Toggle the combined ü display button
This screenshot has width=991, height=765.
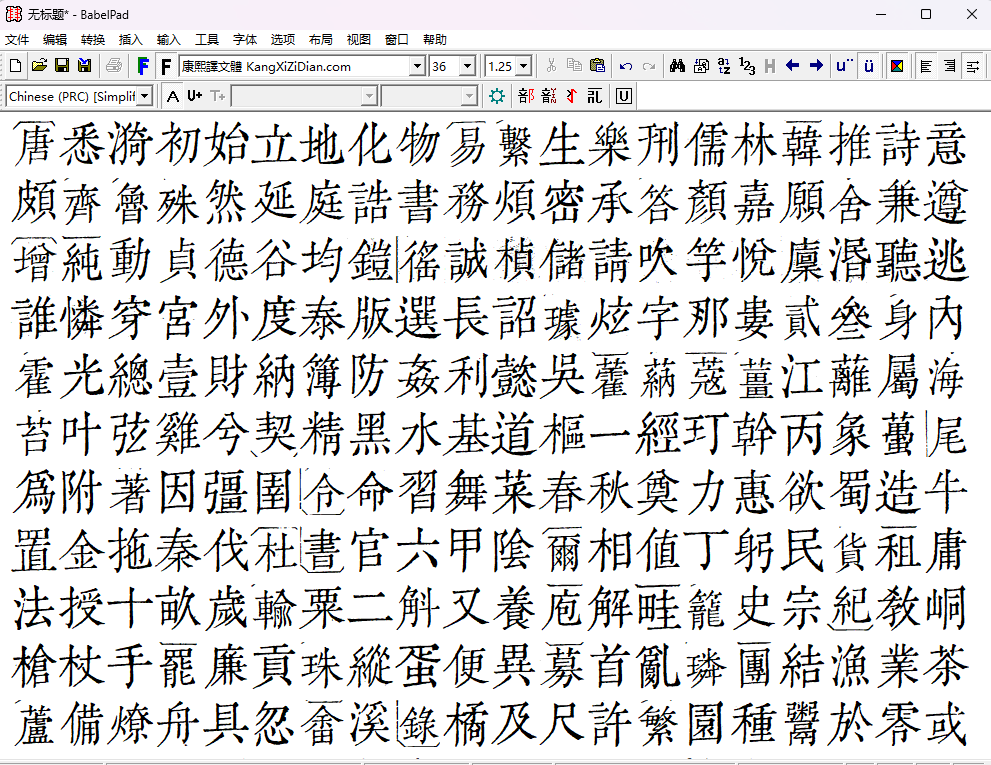869,66
